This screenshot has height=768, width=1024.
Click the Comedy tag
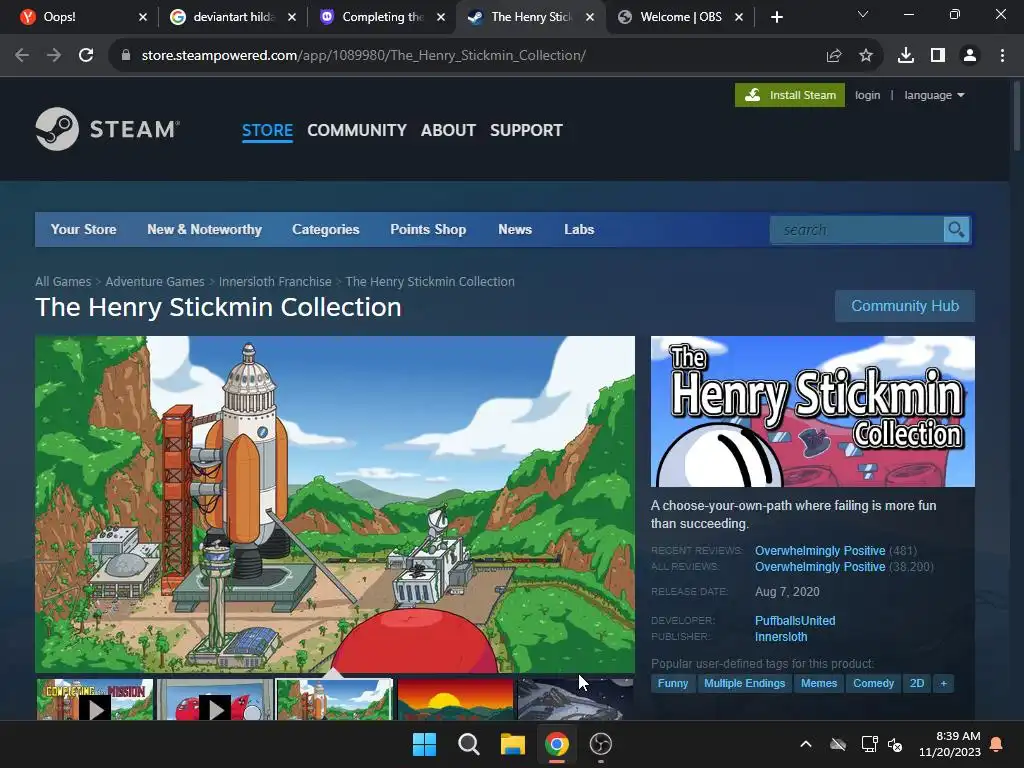click(873, 684)
